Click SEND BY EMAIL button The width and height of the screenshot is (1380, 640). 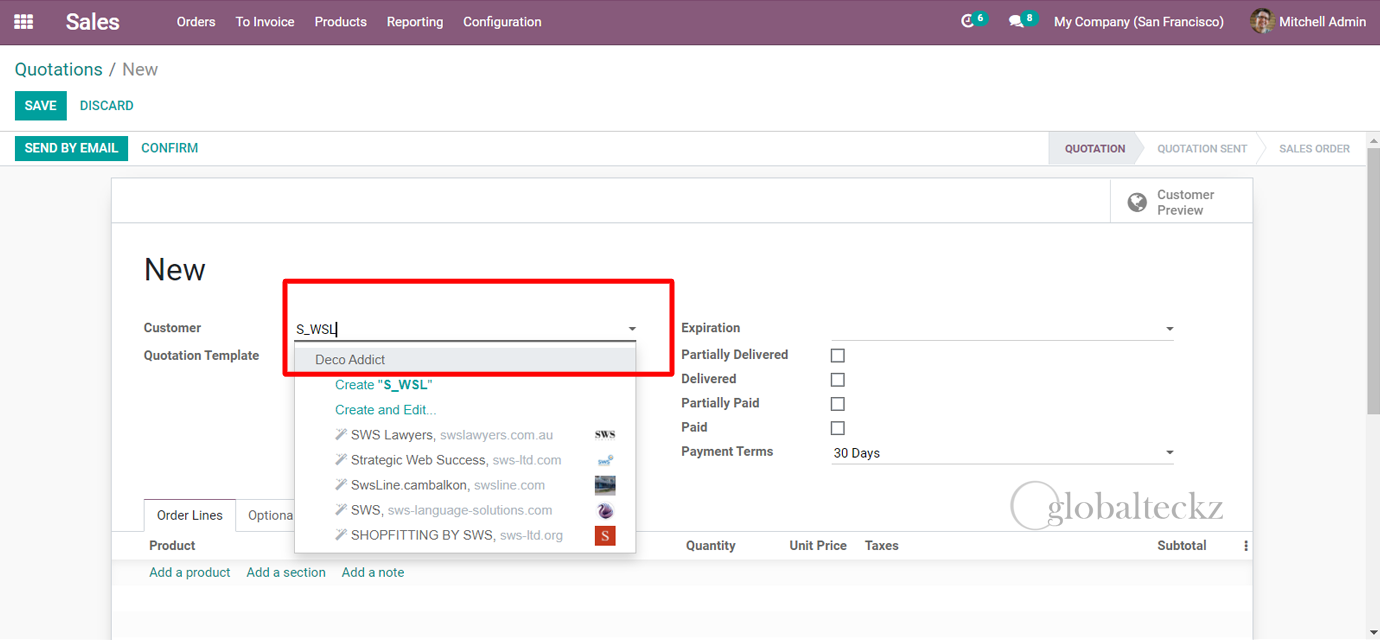[x=71, y=148]
